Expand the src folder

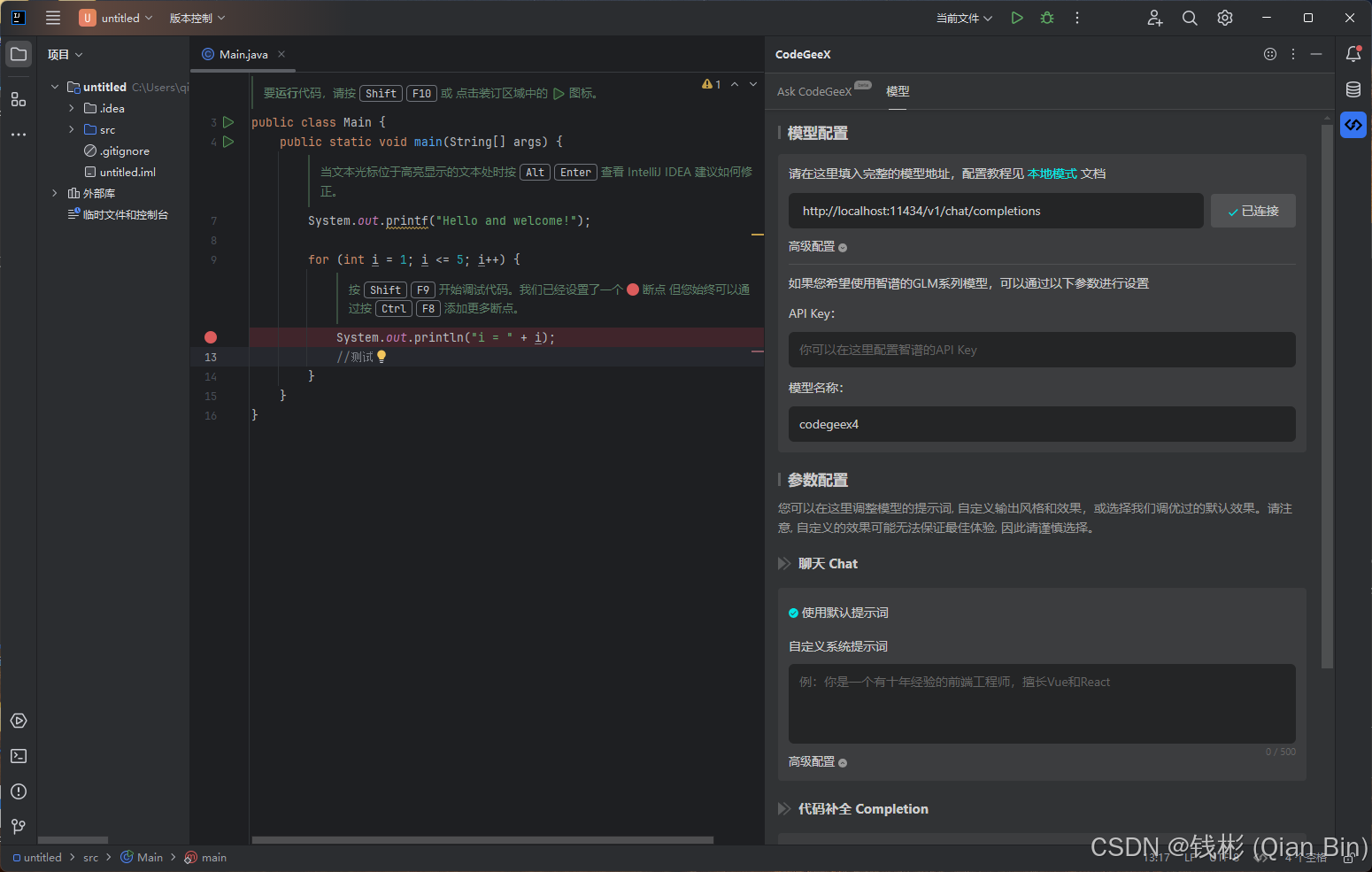coord(72,129)
